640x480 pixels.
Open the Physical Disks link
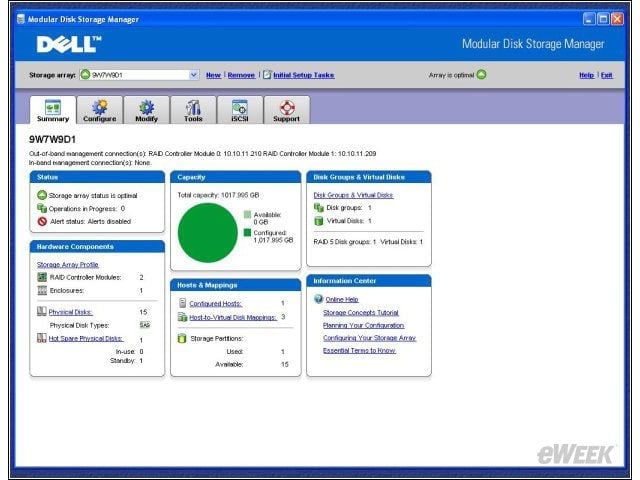[71, 312]
